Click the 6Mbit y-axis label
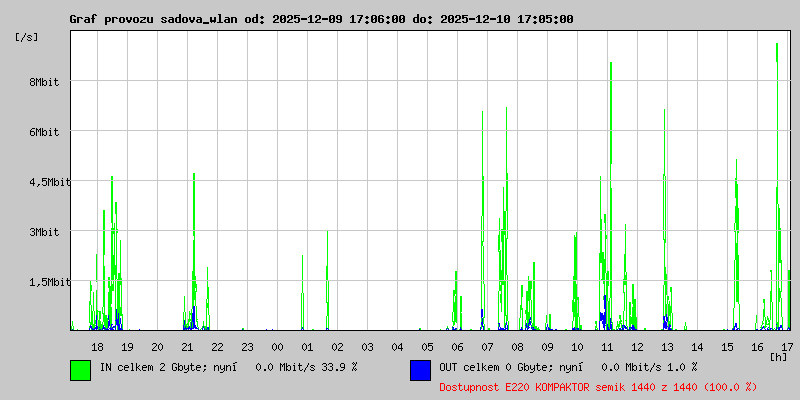800x400 pixels. point(44,132)
